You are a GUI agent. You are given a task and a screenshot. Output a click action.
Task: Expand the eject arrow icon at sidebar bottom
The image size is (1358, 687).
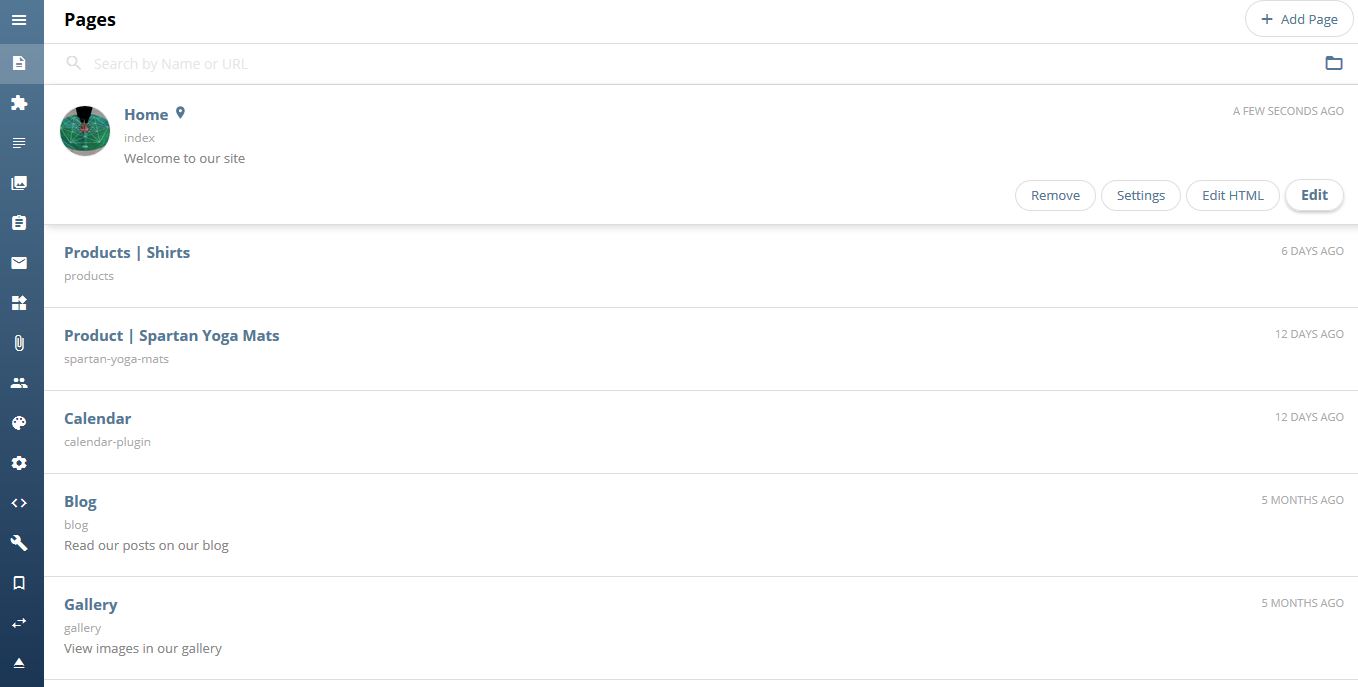pyautogui.click(x=19, y=663)
